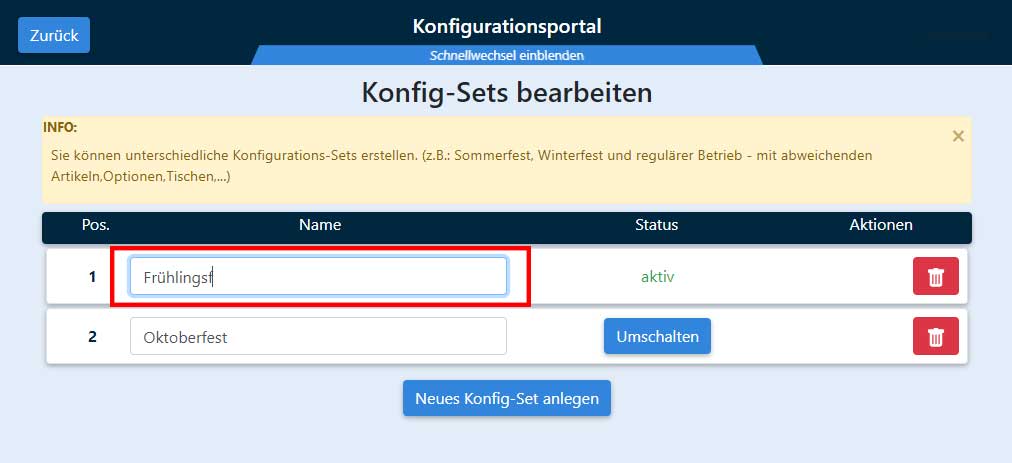
Task: Focus the Frühlingsf name input field
Action: (x=318, y=276)
